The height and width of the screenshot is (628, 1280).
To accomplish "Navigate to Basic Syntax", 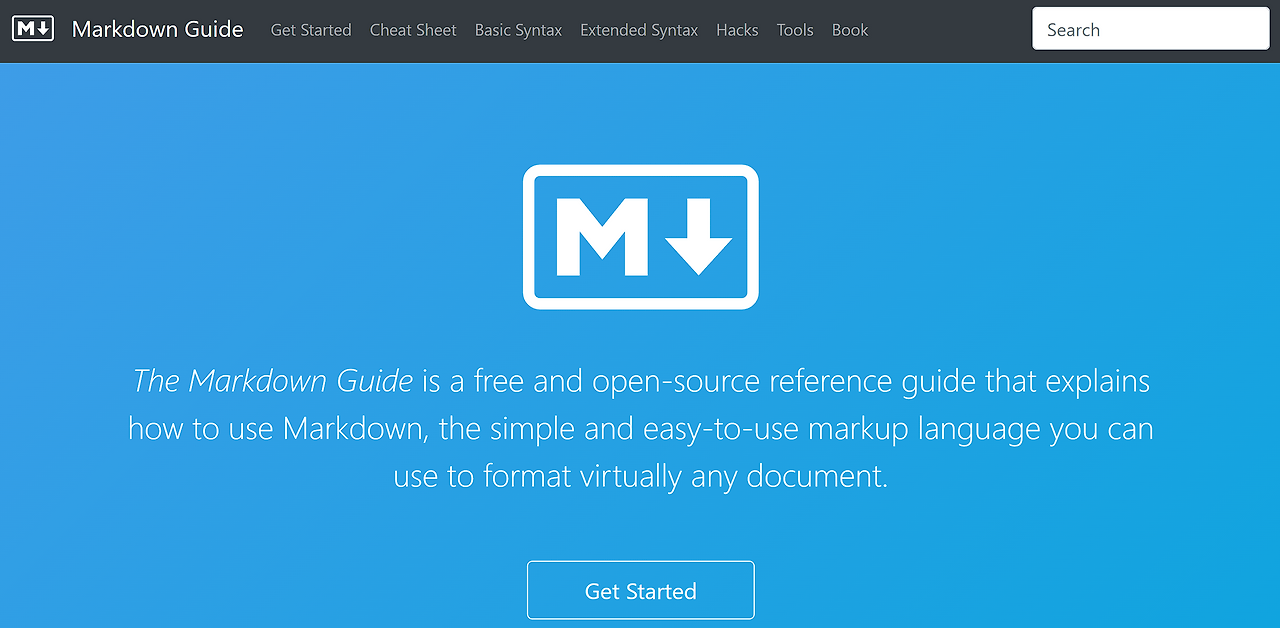I will click(518, 30).
